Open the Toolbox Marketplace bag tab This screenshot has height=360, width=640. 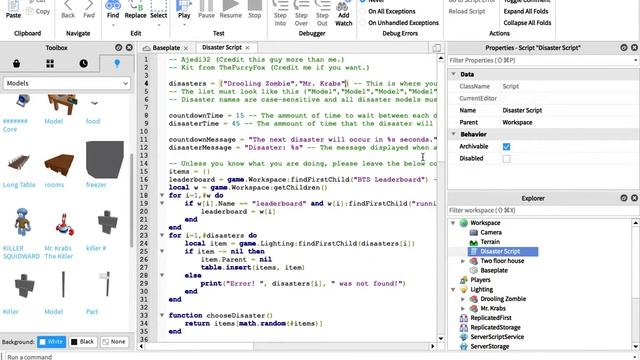(16, 63)
